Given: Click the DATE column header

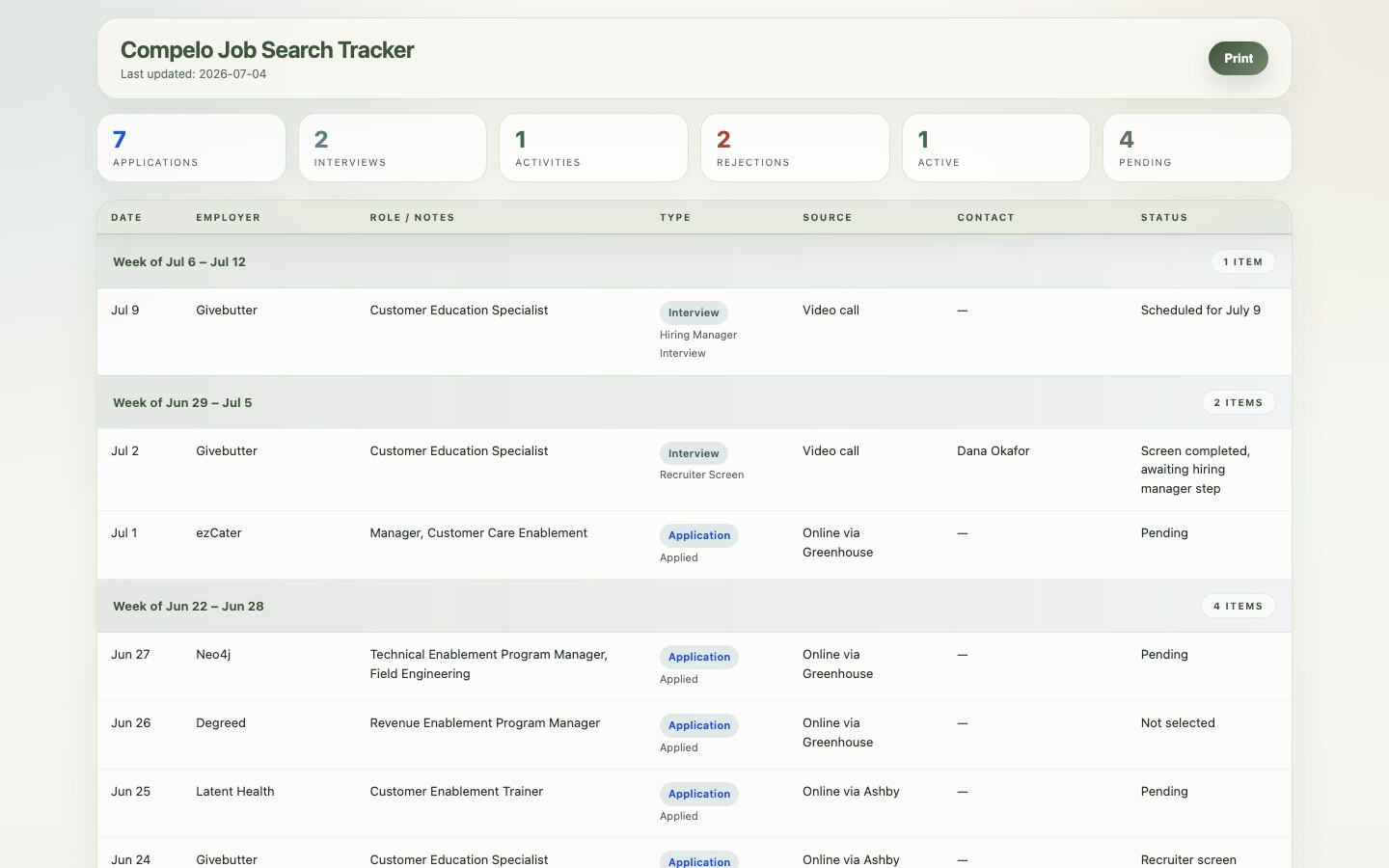Looking at the screenshot, I should point(126,218).
